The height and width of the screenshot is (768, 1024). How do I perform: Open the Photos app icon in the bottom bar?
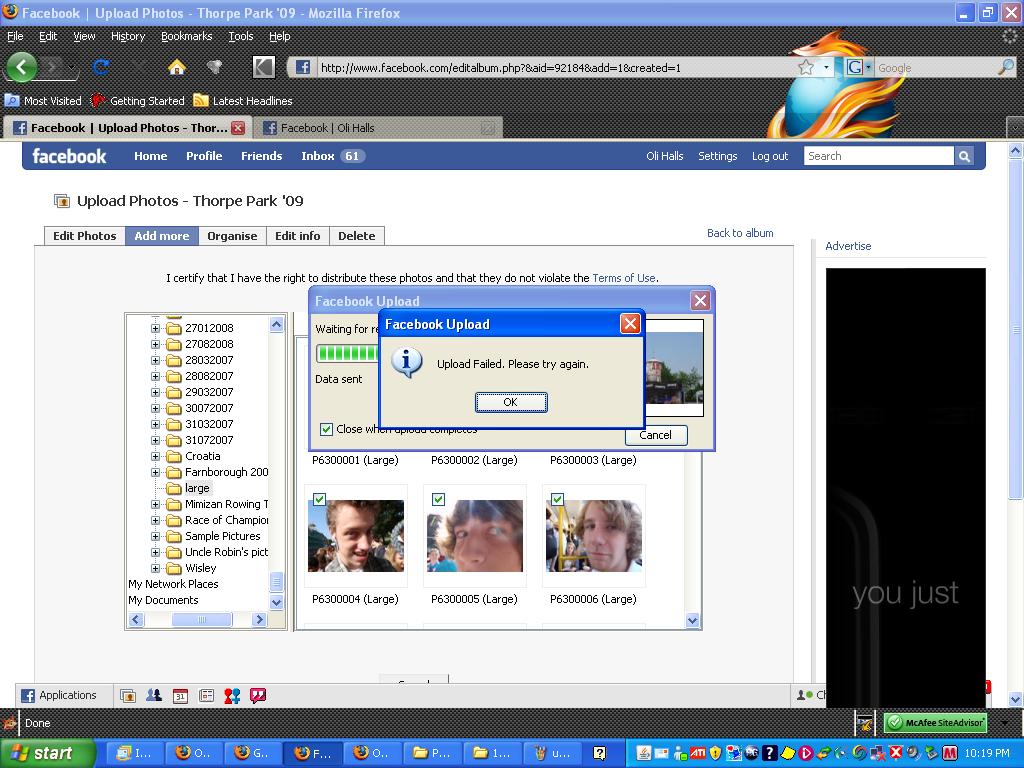(128, 696)
